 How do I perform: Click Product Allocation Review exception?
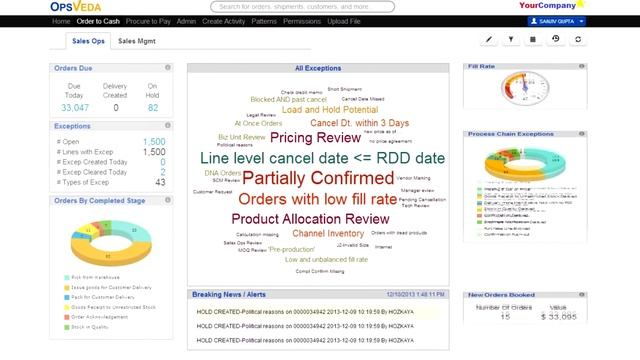310,219
